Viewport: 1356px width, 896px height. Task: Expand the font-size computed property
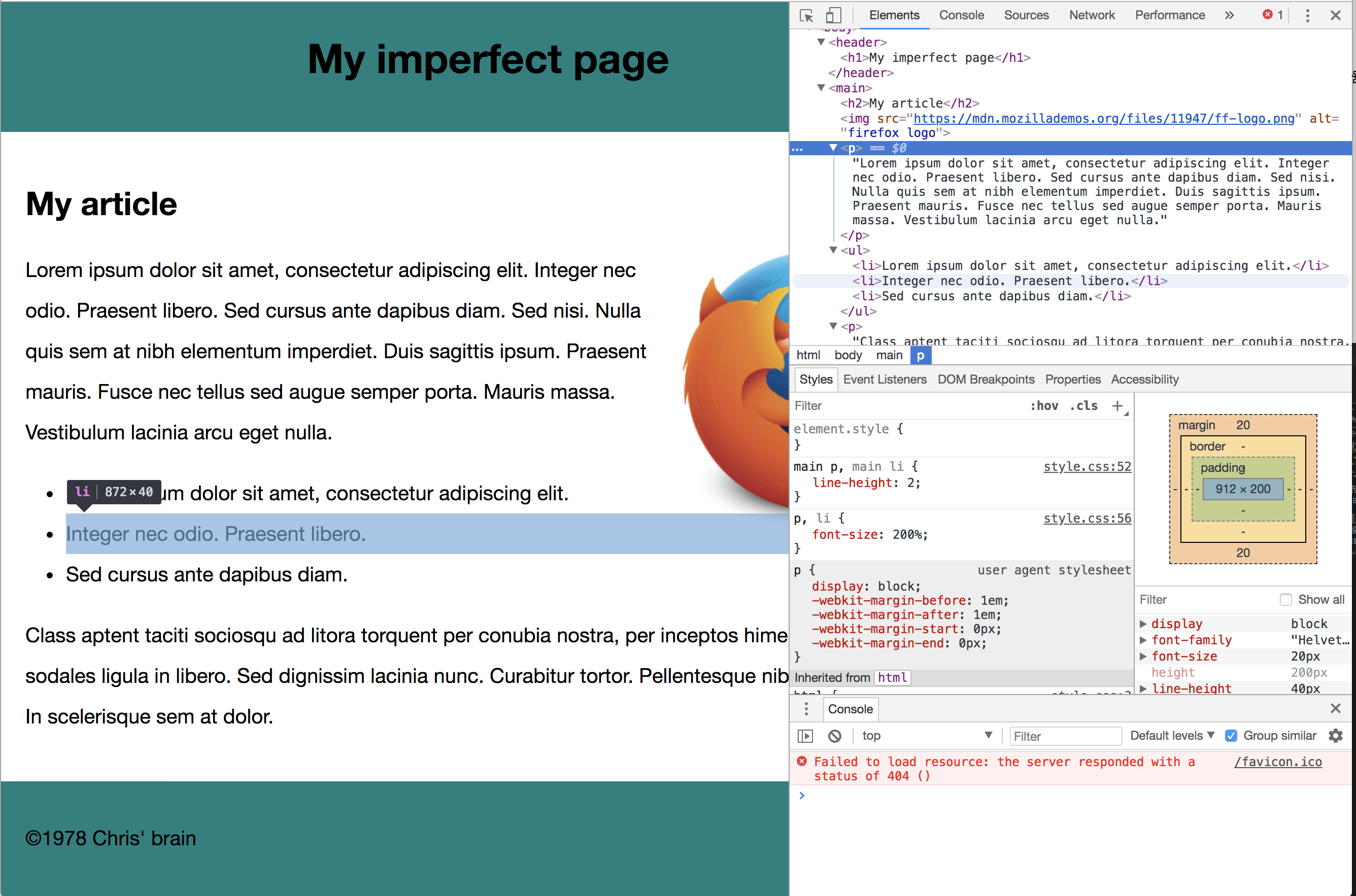coord(1143,657)
